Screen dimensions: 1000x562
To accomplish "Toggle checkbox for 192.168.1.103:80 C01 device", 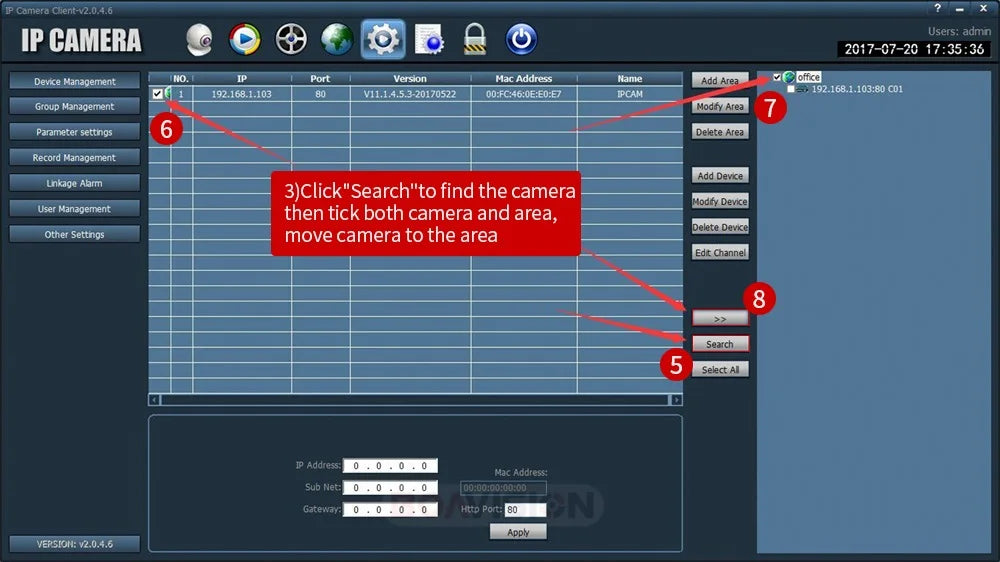I will coord(791,89).
